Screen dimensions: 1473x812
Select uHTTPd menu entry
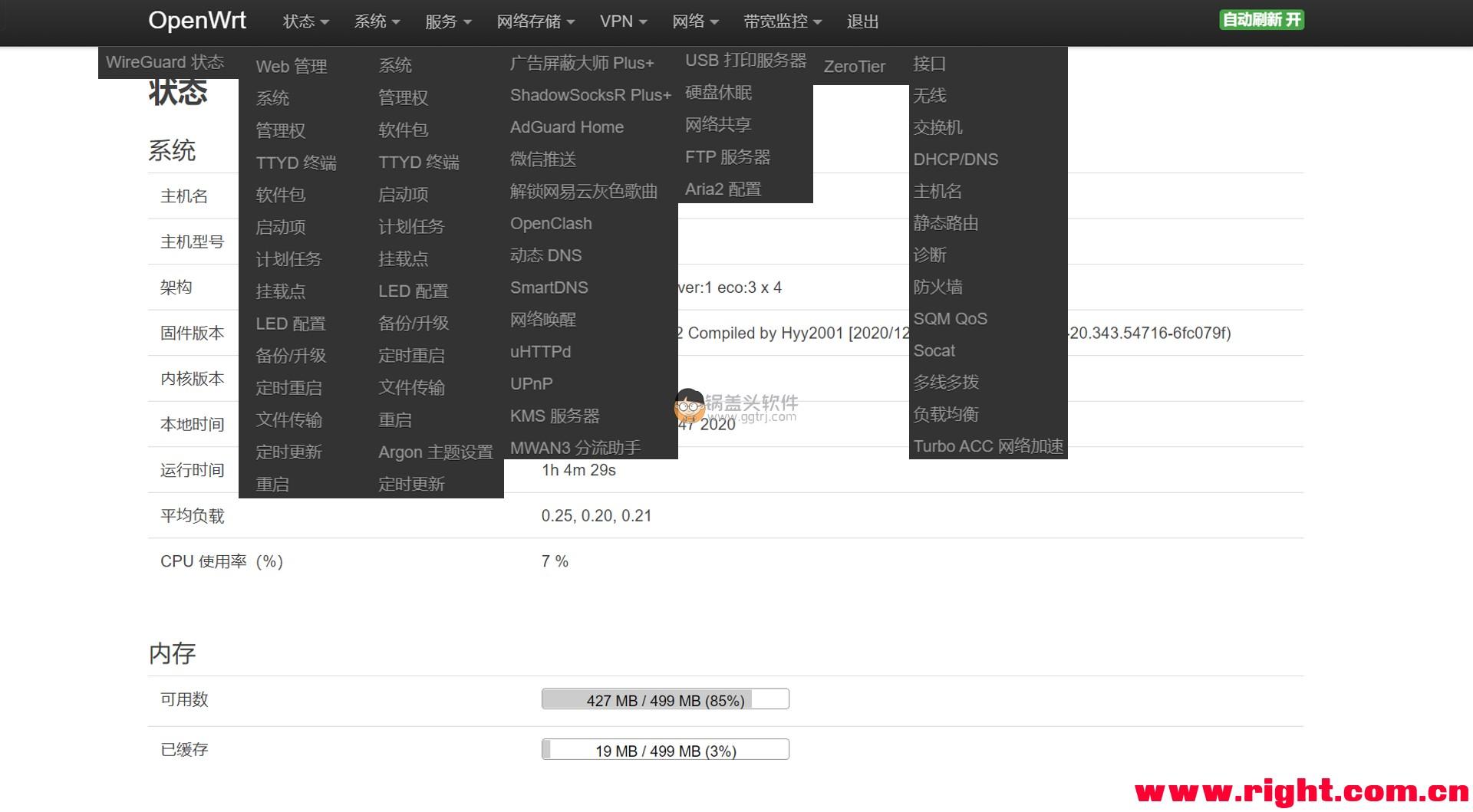[541, 351]
